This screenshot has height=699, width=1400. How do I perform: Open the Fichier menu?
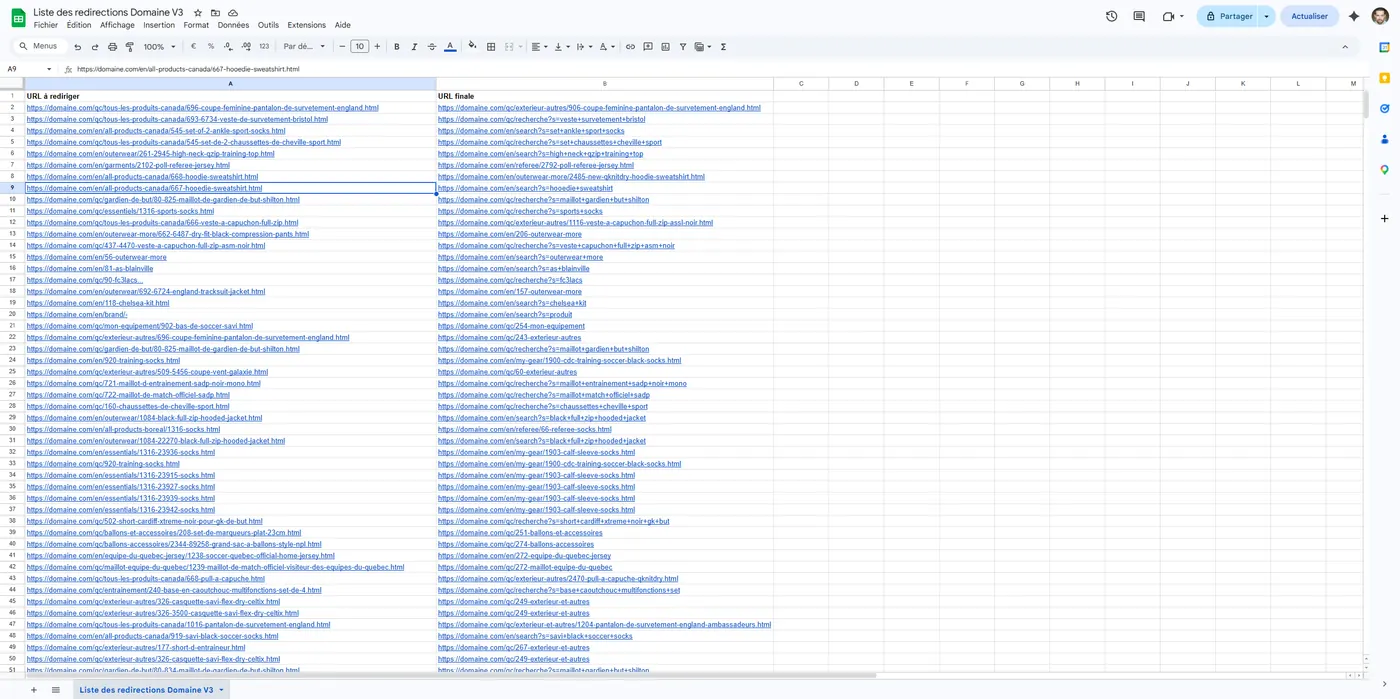(46, 25)
